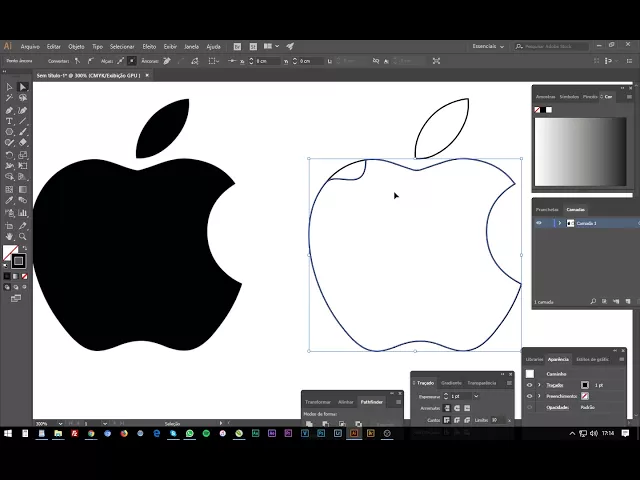Open the Traçado panel options menu
The image size is (640, 480).
(x=509, y=383)
